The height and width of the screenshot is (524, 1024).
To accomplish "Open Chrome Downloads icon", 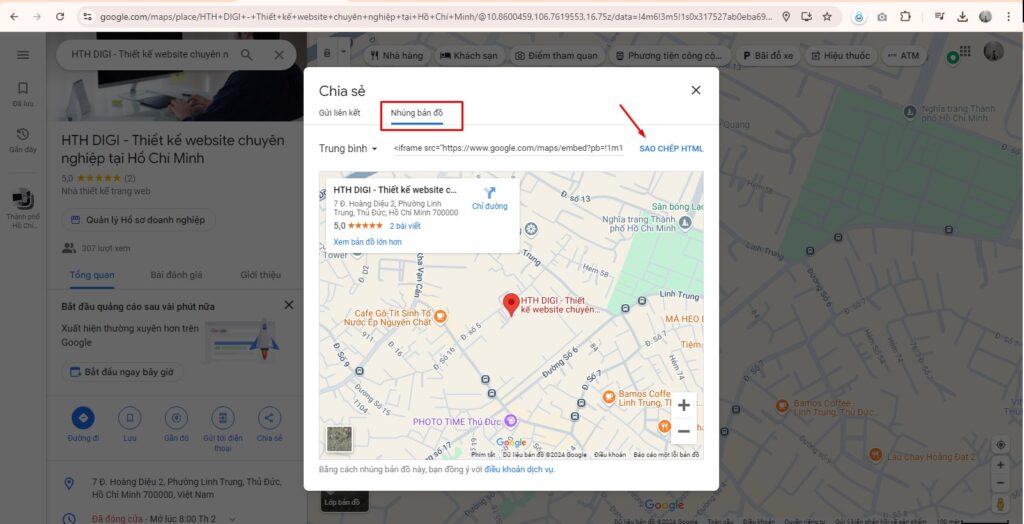I will pyautogui.click(x=963, y=16).
